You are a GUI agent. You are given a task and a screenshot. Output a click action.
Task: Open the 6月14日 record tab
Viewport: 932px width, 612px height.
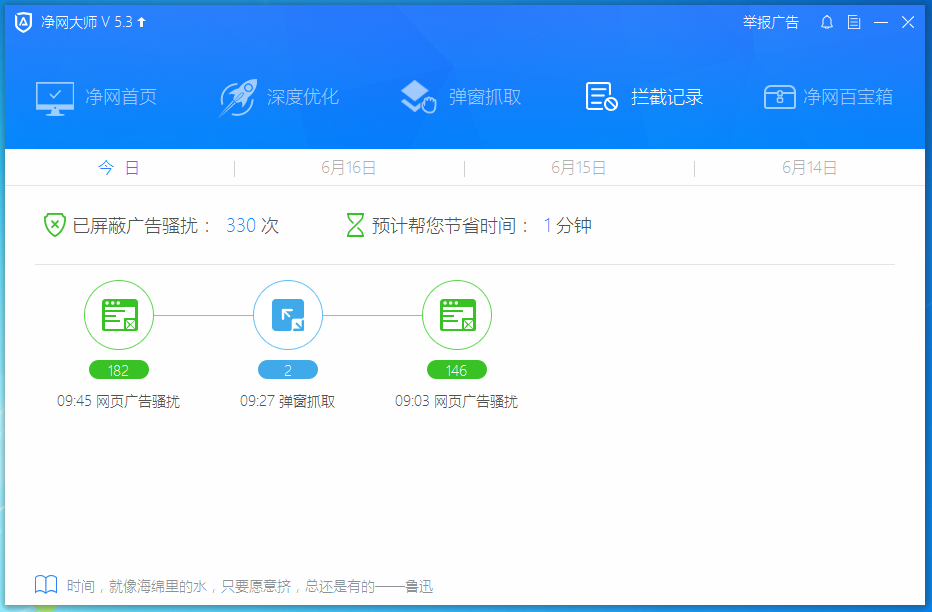tap(808, 167)
